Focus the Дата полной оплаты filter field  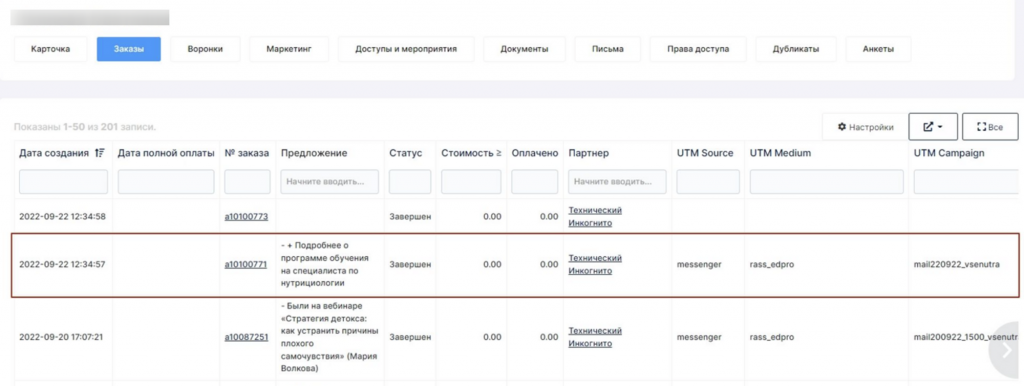tap(166, 182)
